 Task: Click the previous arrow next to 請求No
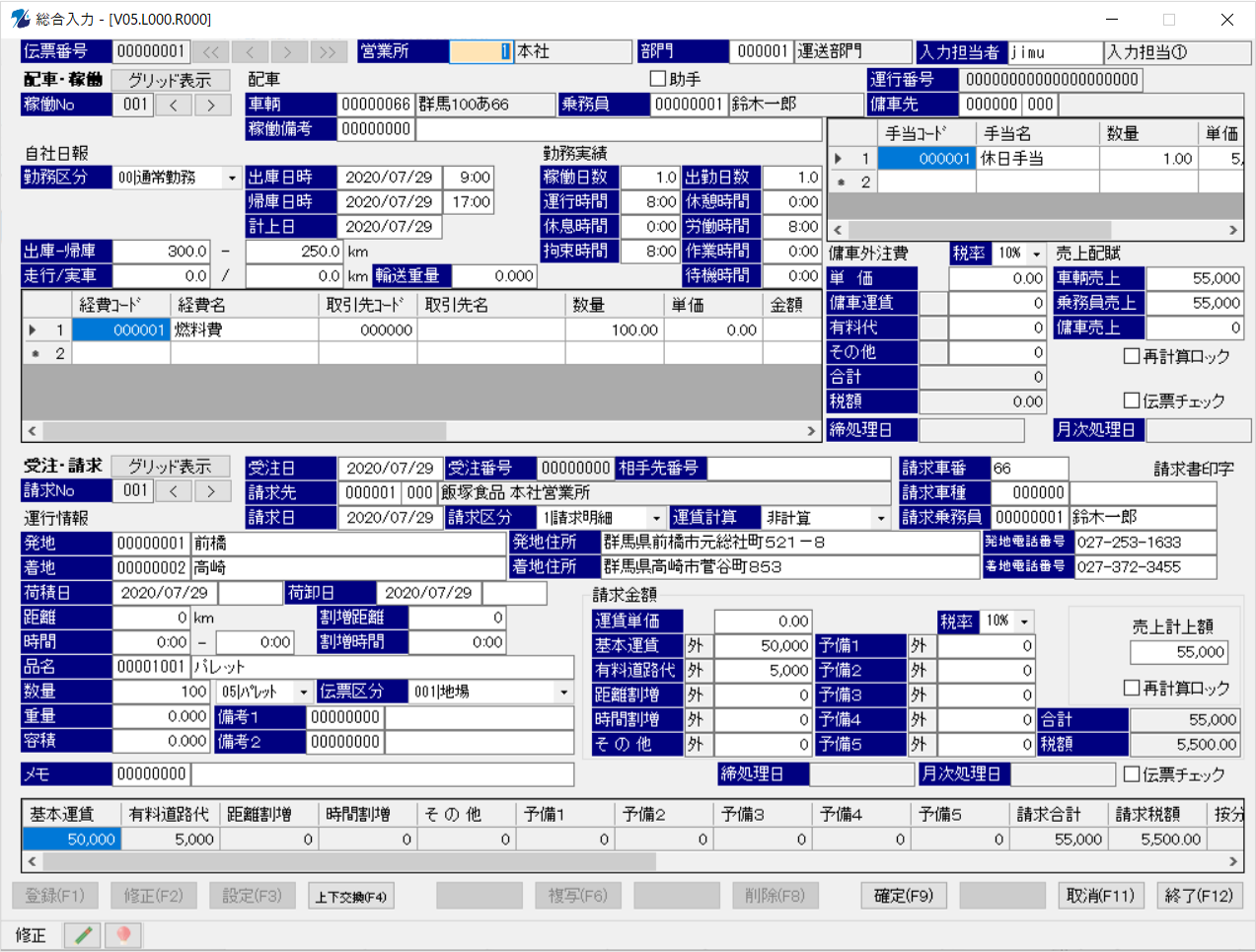174,490
